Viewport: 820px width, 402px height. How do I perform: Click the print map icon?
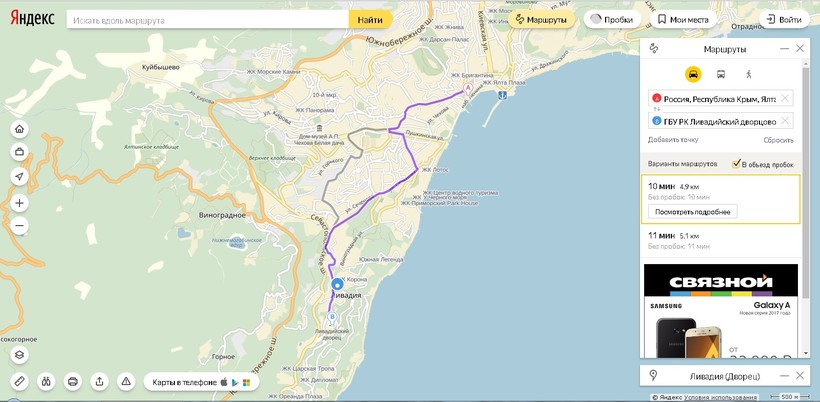point(73,381)
